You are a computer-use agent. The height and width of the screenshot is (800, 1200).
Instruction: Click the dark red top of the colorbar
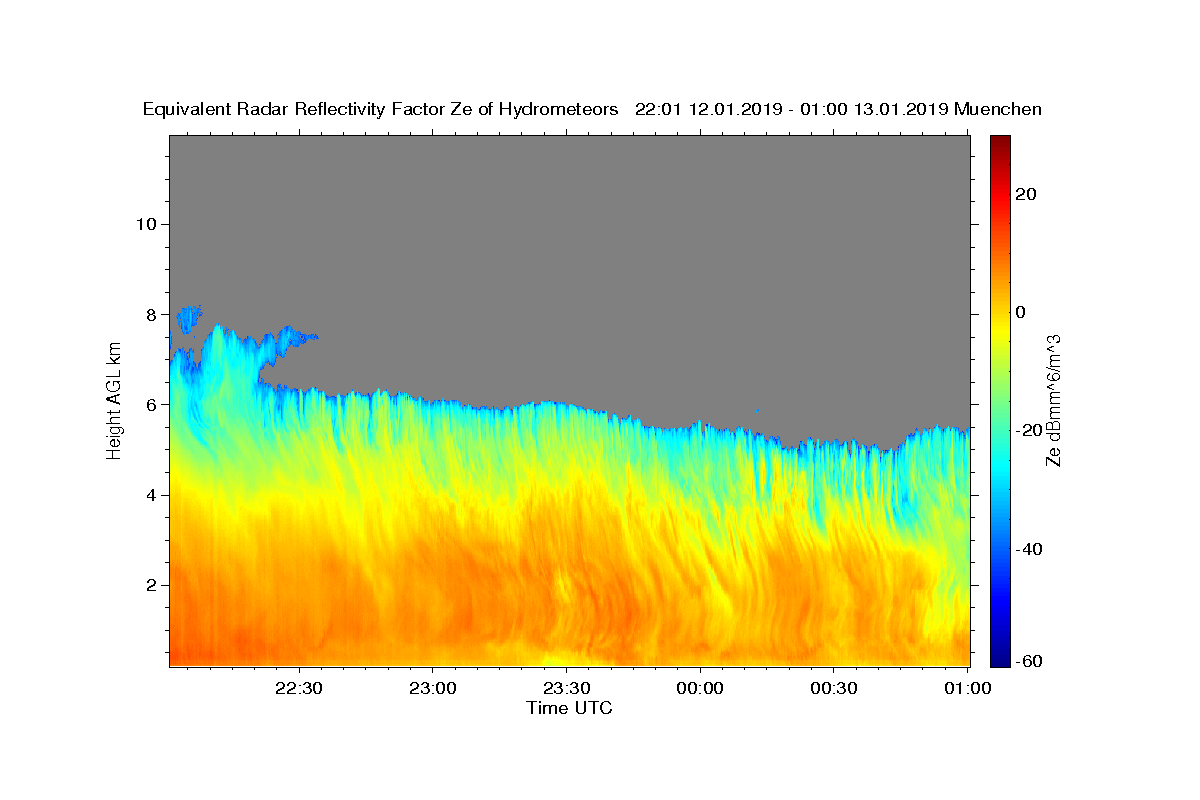(1000, 143)
